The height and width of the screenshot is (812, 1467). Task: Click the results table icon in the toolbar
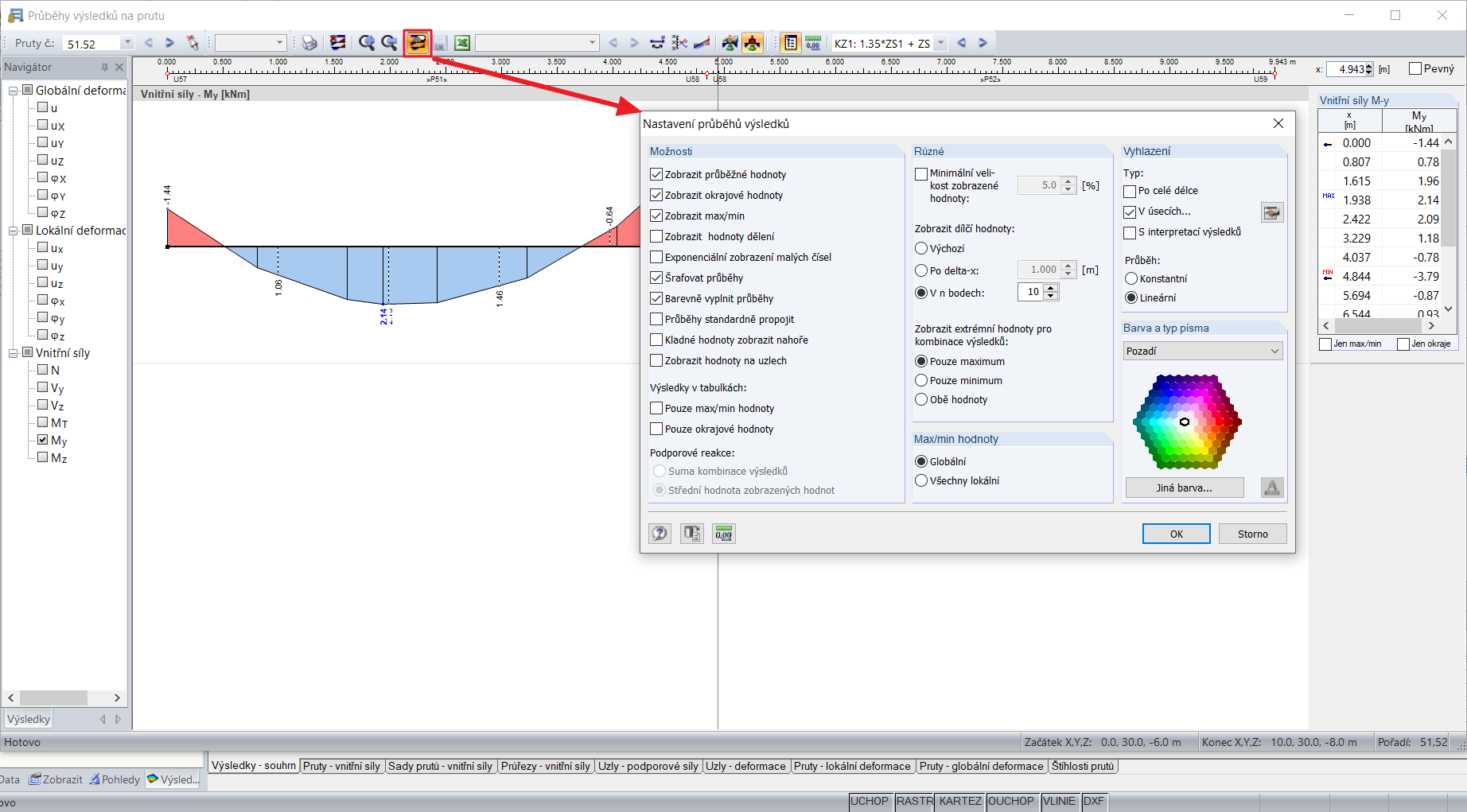click(790, 43)
